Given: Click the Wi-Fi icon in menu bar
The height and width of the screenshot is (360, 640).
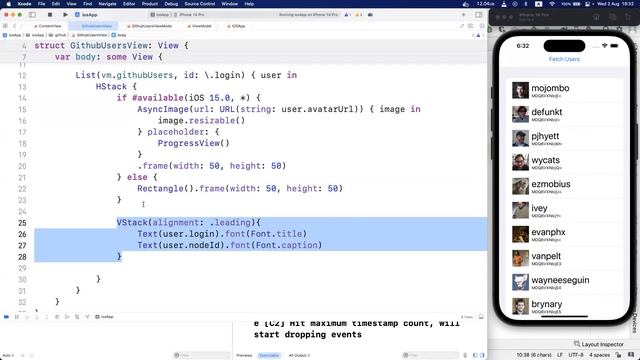Looking at the screenshot, I should point(552,4).
